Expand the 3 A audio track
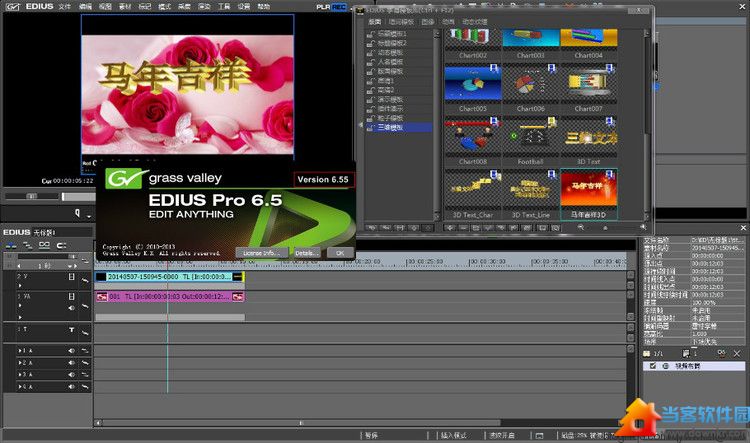750x443 pixels. pyautogui.click(x=20, y=375)
